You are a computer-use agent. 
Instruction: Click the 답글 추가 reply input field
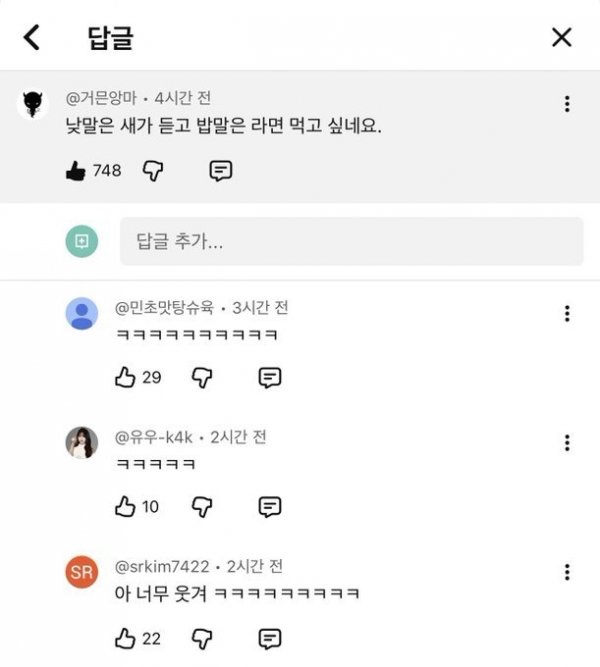pyautogui.click(x=351, y=242)
